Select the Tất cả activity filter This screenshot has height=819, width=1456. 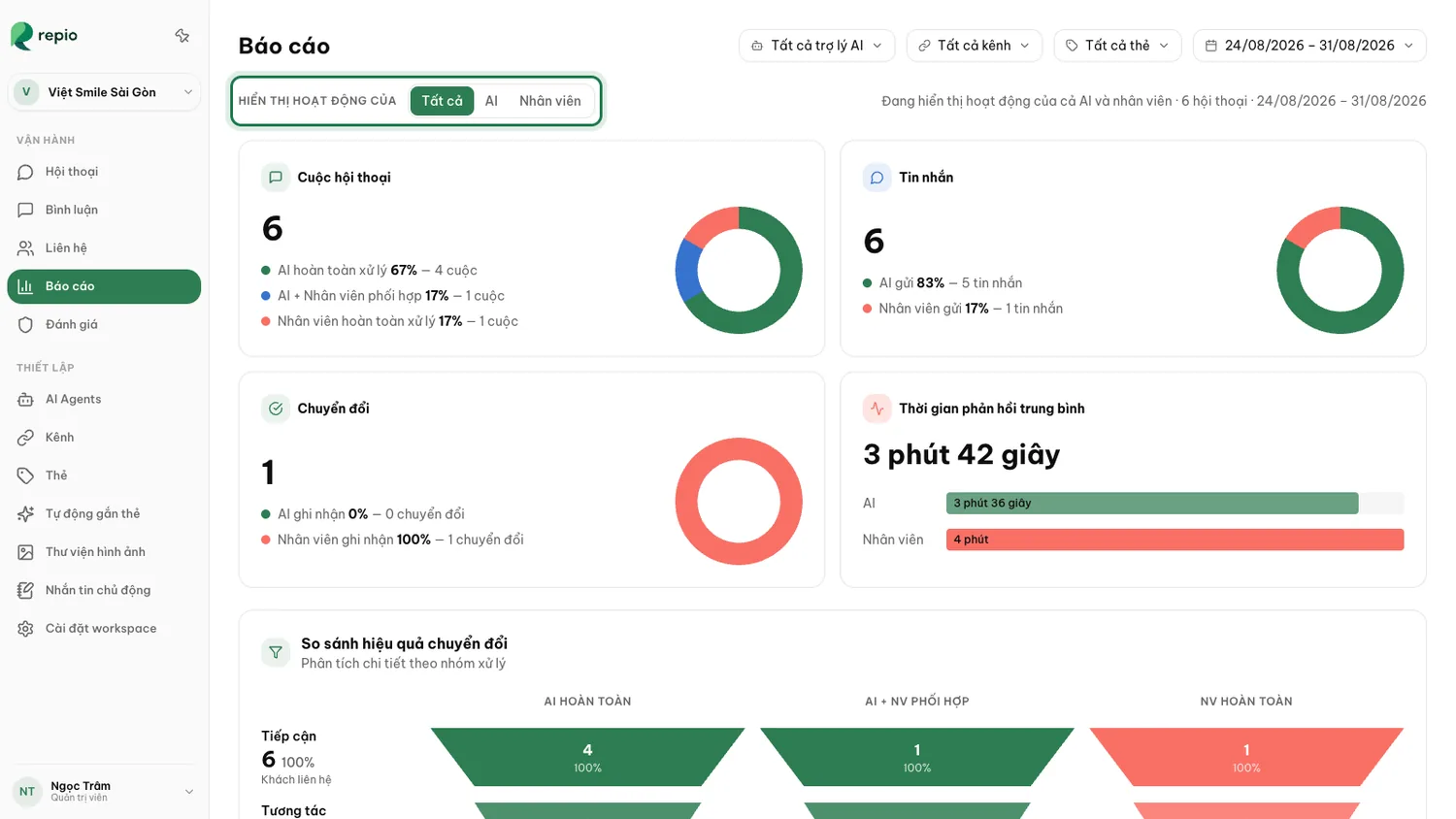coord(442,101)
